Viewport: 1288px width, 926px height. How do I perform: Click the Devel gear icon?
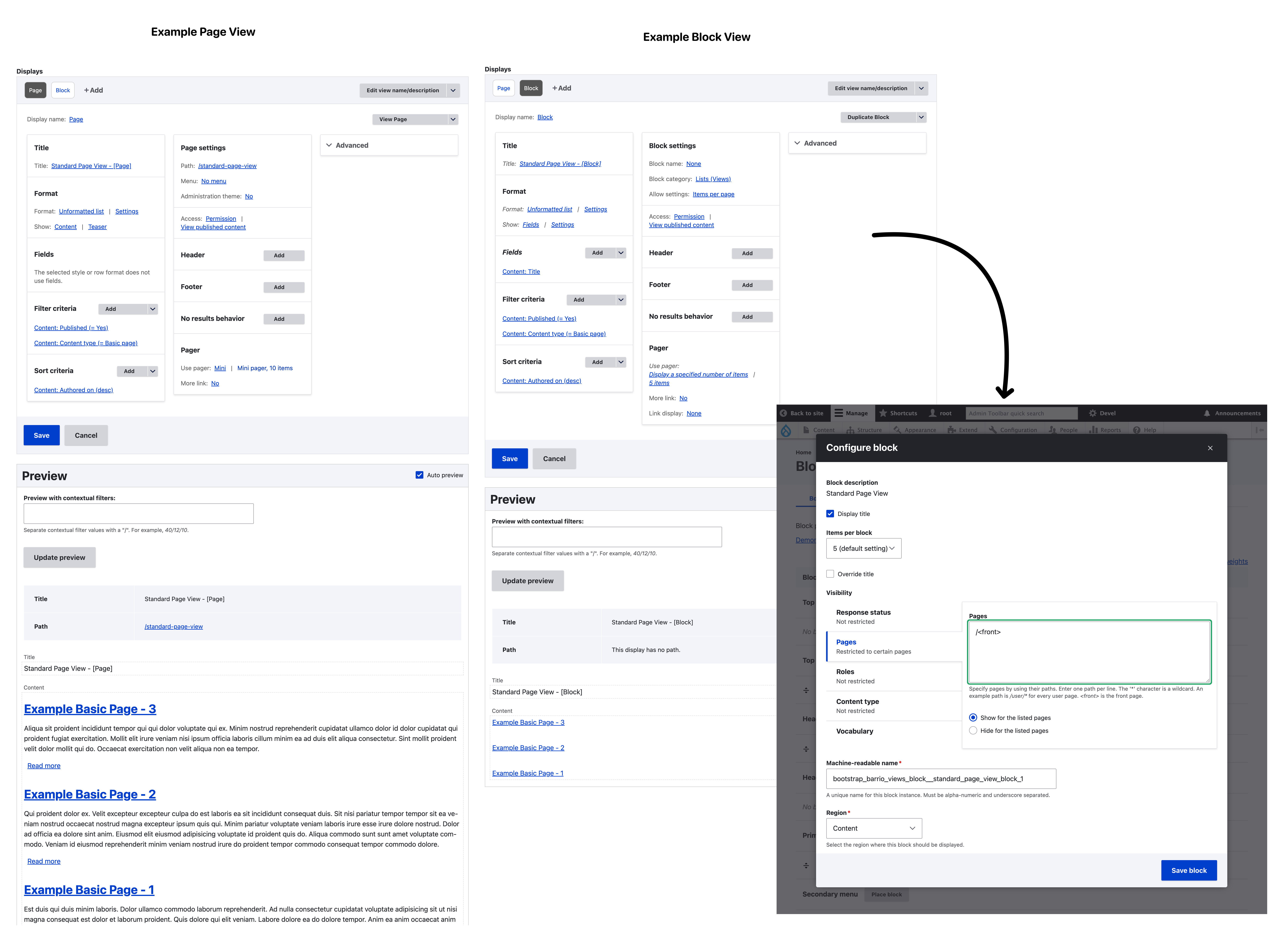(x=1093, y=413)
